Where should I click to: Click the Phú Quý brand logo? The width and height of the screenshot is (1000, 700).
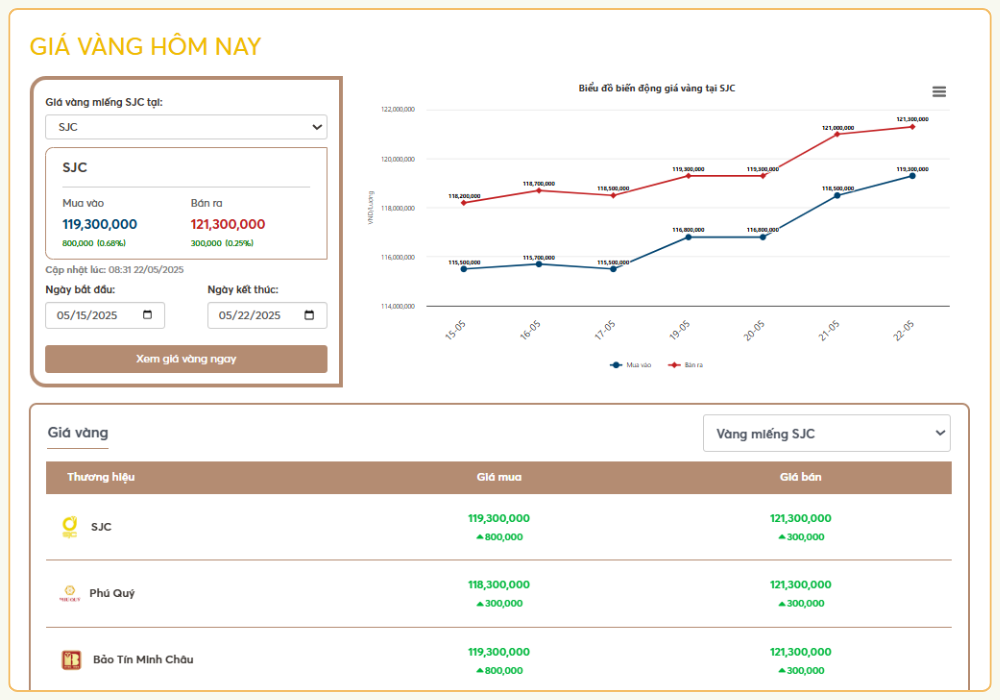(70, 593)
